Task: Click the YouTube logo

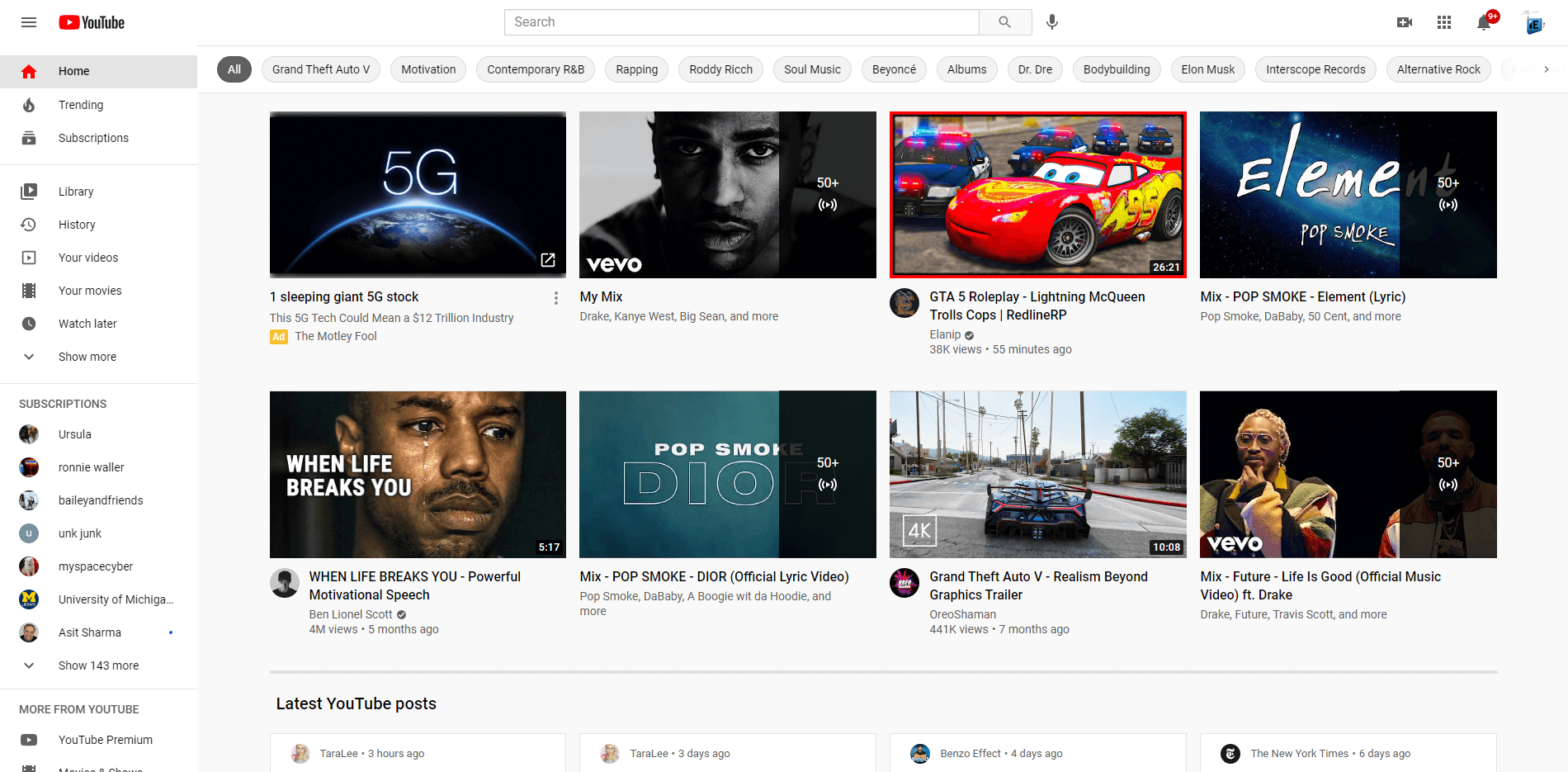Action: 91,22
